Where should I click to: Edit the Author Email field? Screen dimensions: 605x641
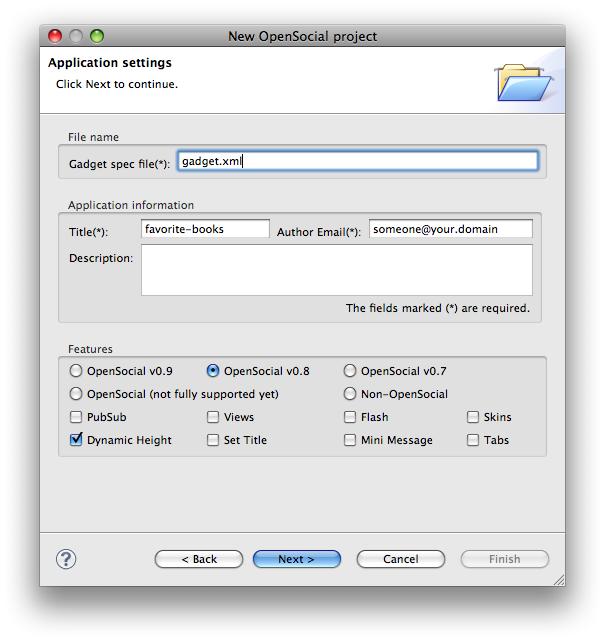click(451, 229)
